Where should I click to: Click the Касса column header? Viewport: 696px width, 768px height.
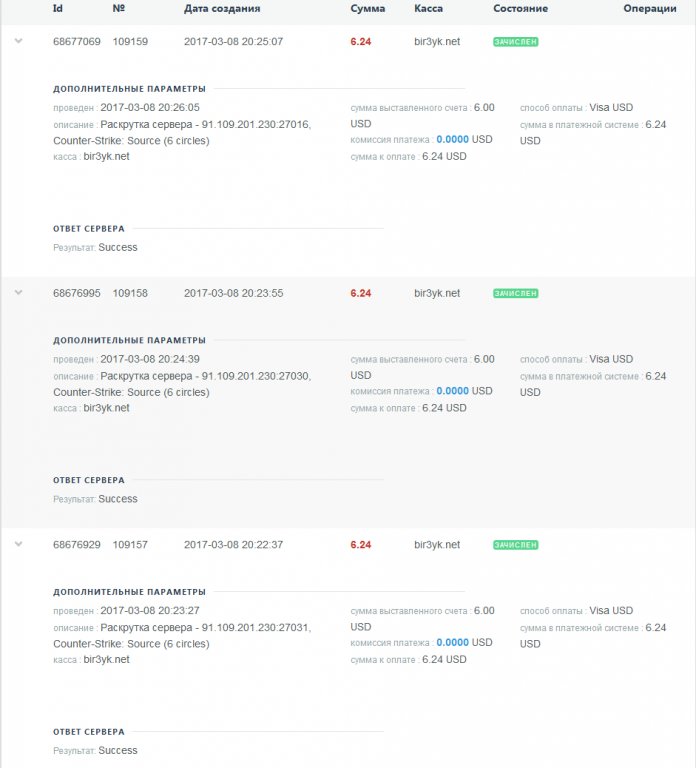[428, 8]
